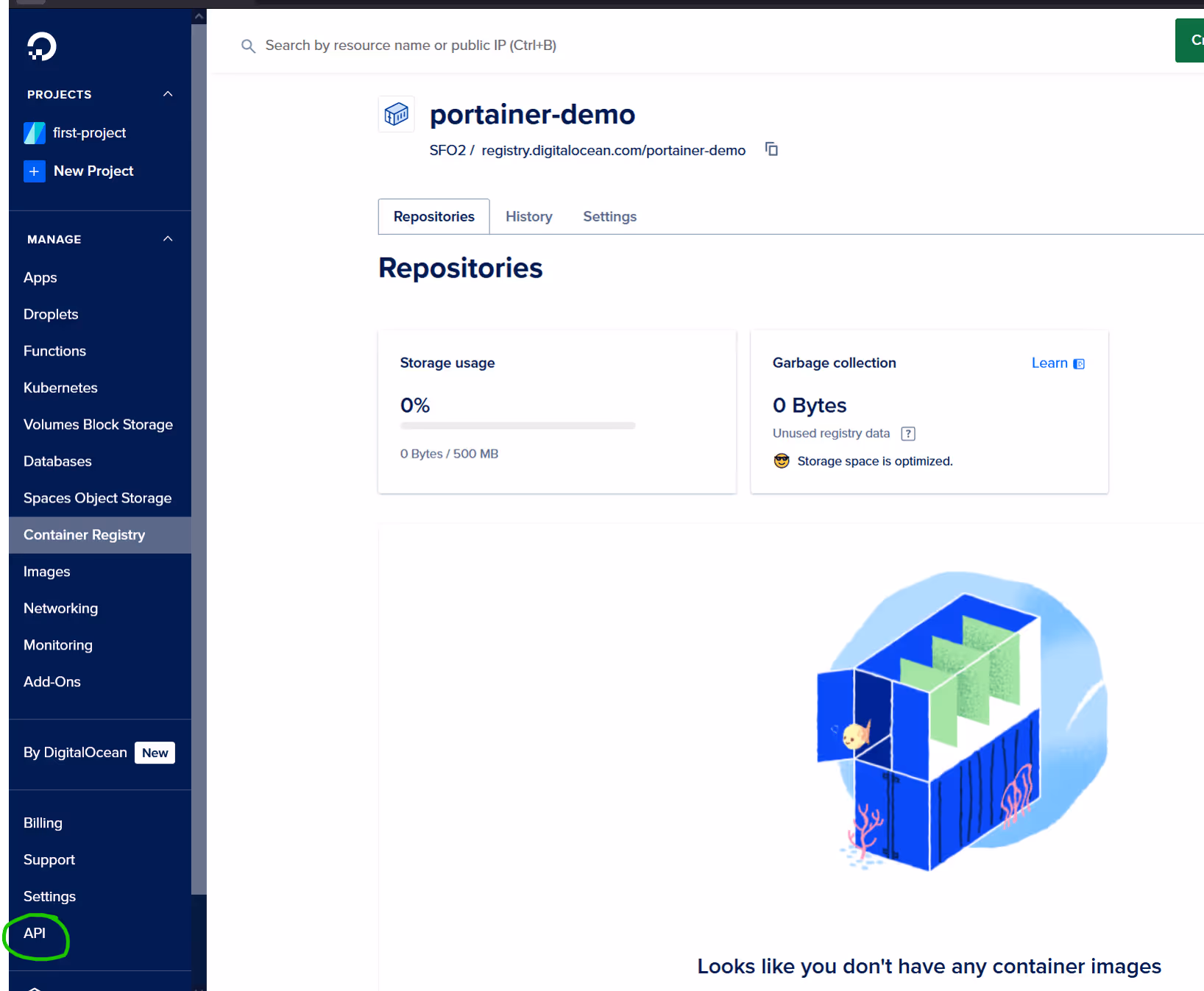Viewport: 1204px width, 991px height.
Task: Open Support page
Action: coord(49,860)
